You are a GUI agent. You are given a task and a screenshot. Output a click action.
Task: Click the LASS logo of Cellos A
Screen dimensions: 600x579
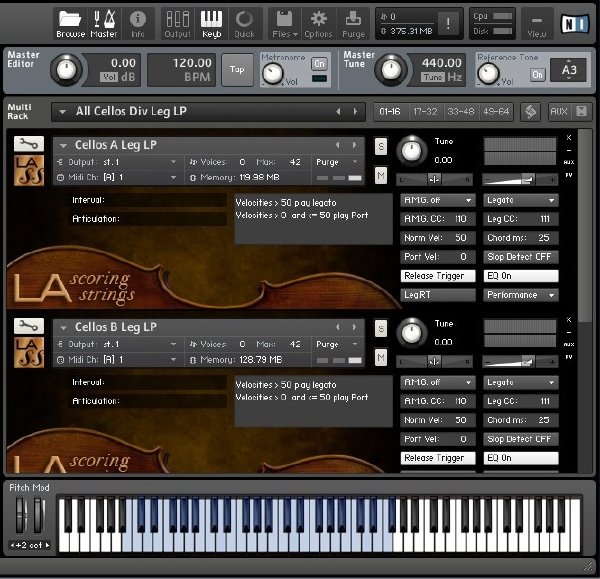click(29, 170)
